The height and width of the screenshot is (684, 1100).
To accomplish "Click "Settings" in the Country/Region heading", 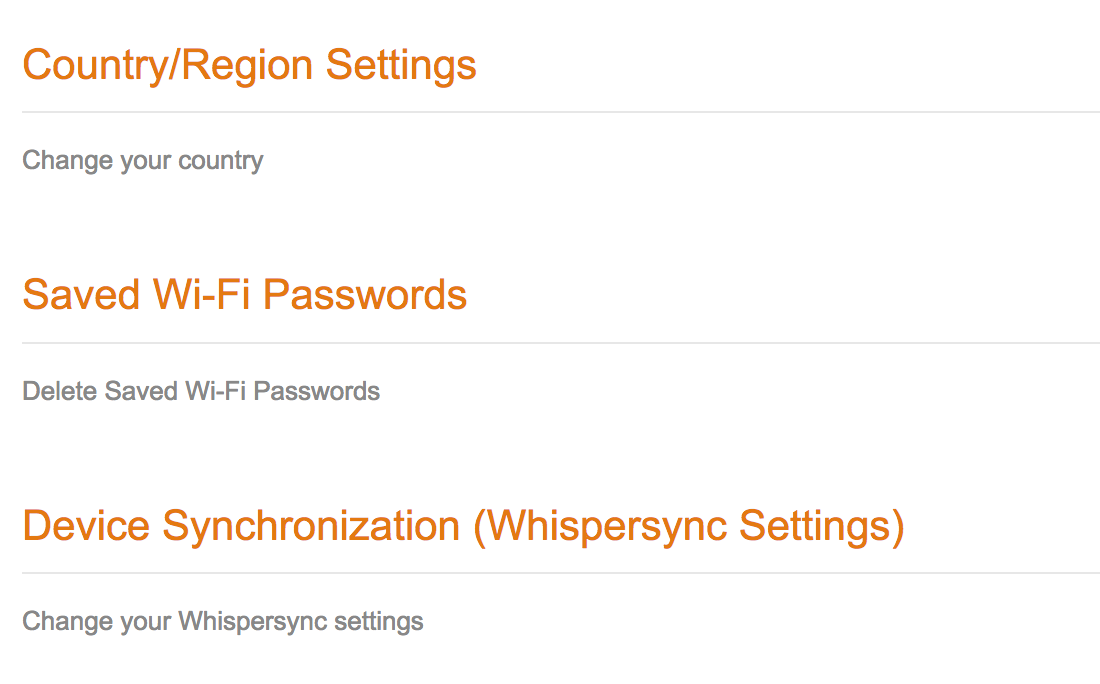I will click(x=401, y=65).
